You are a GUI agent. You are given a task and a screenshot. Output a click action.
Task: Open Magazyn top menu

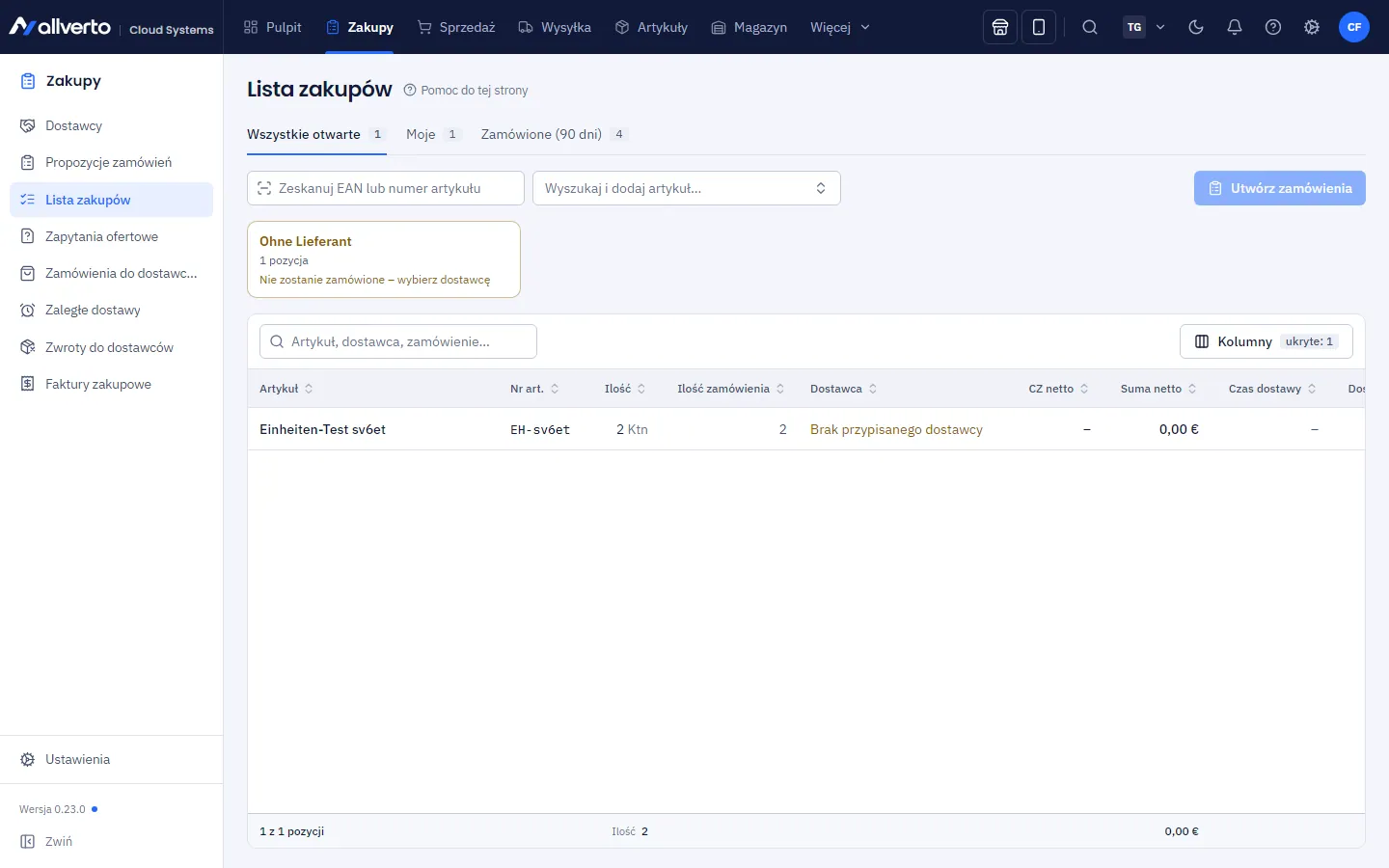pyautogui.click(x=749, y=27)
